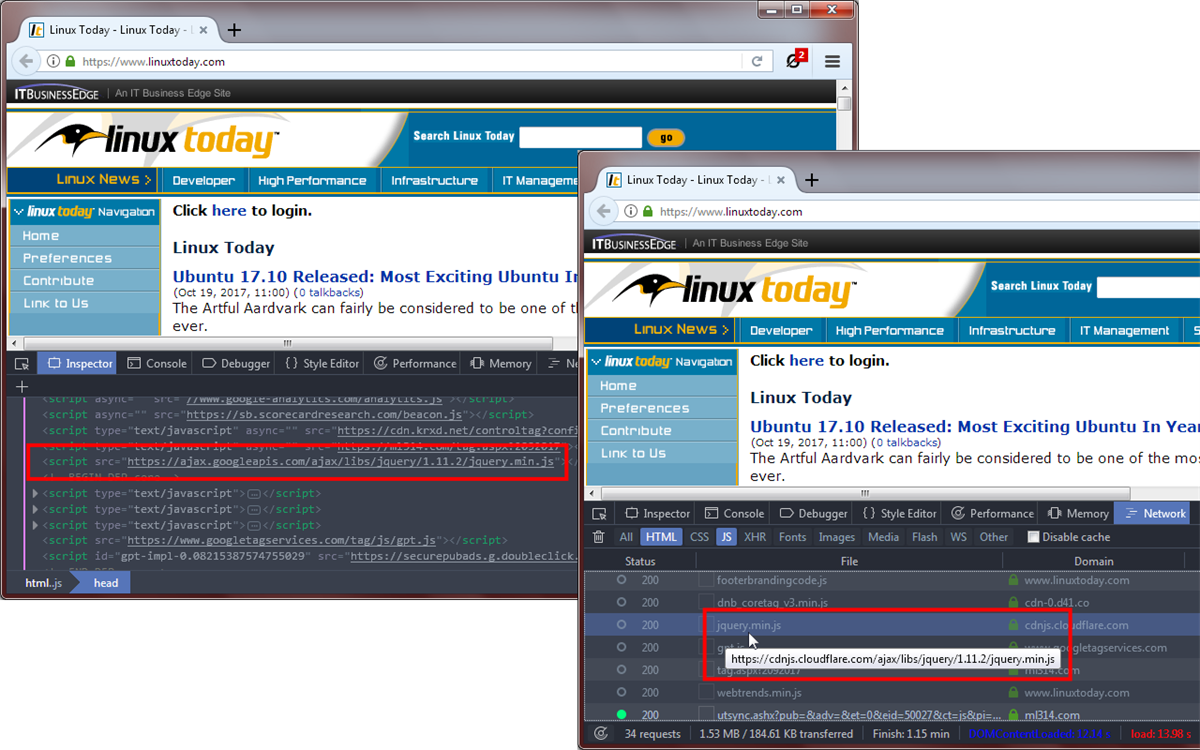Select the 'html..js' breadcrumb in the Inspector
1200x750 pixels.
pos(44,583)
